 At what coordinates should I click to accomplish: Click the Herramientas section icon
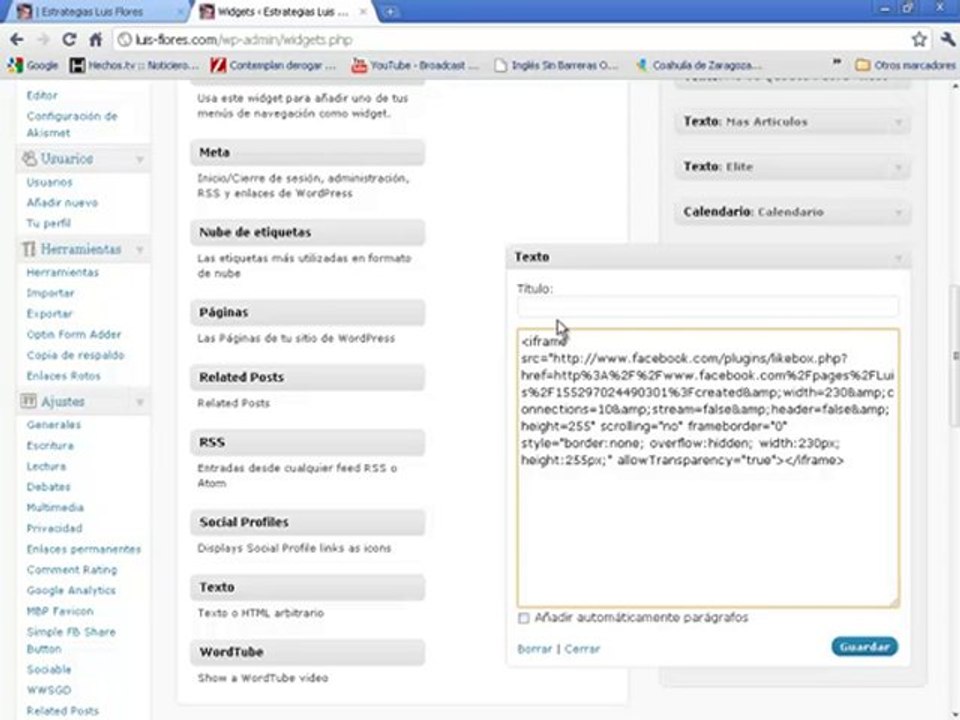point(29,249)
